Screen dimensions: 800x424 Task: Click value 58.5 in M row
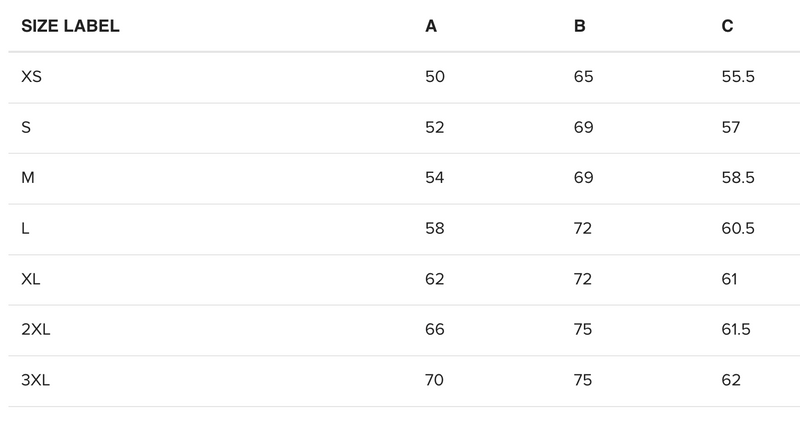tap(737, 178)
